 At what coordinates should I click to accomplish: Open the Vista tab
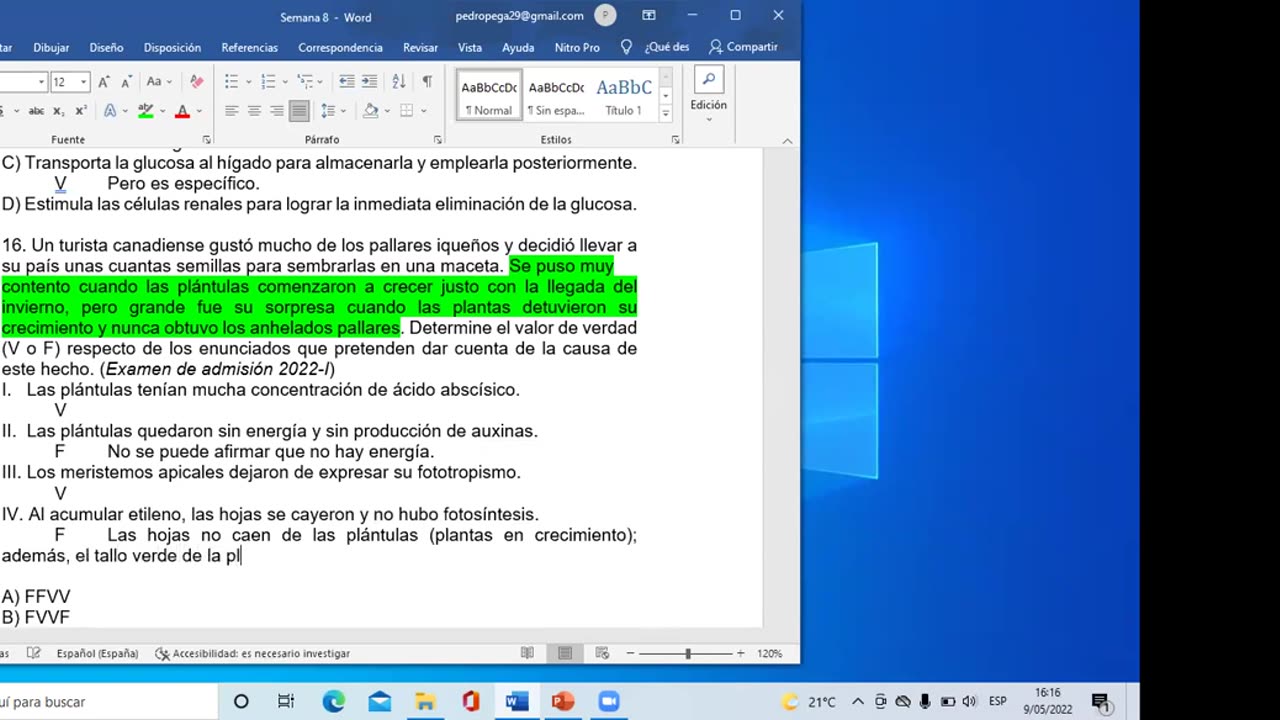pyautogui.click(x=470, y=47)
